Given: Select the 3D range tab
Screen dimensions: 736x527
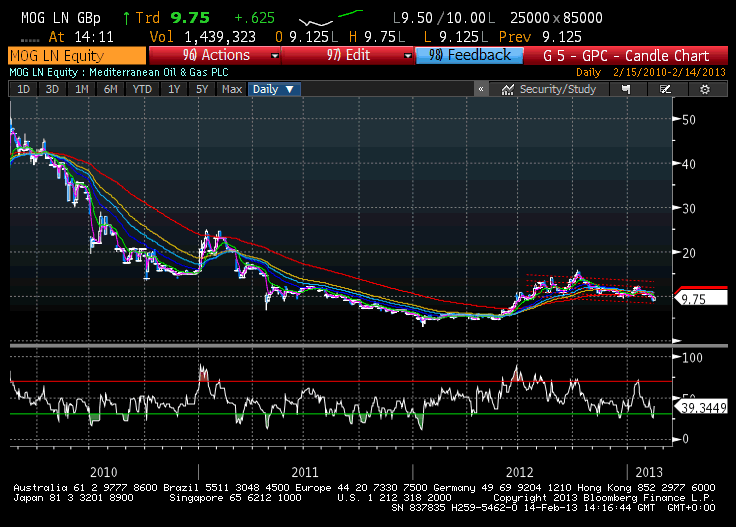Looking at the screenshot, I should tap(52, 89).
